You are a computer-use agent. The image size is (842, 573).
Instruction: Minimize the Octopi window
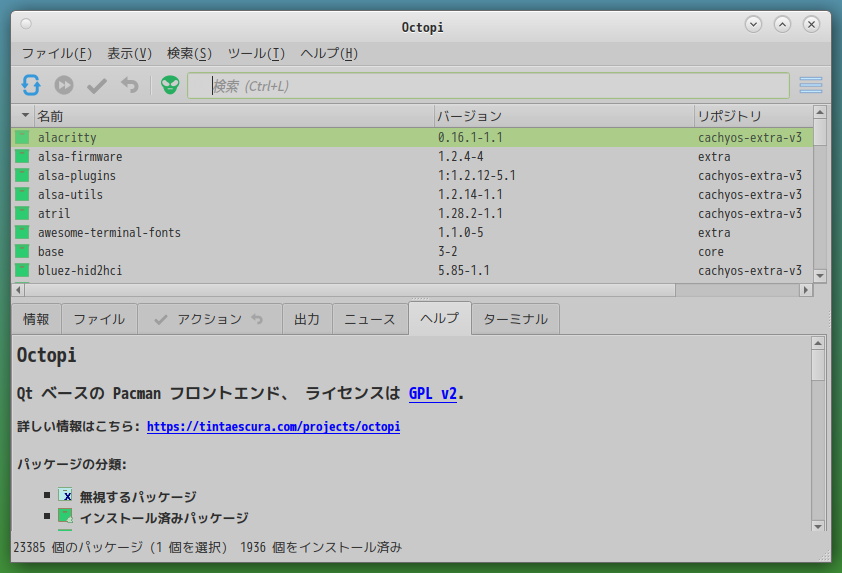coord(753,24)
